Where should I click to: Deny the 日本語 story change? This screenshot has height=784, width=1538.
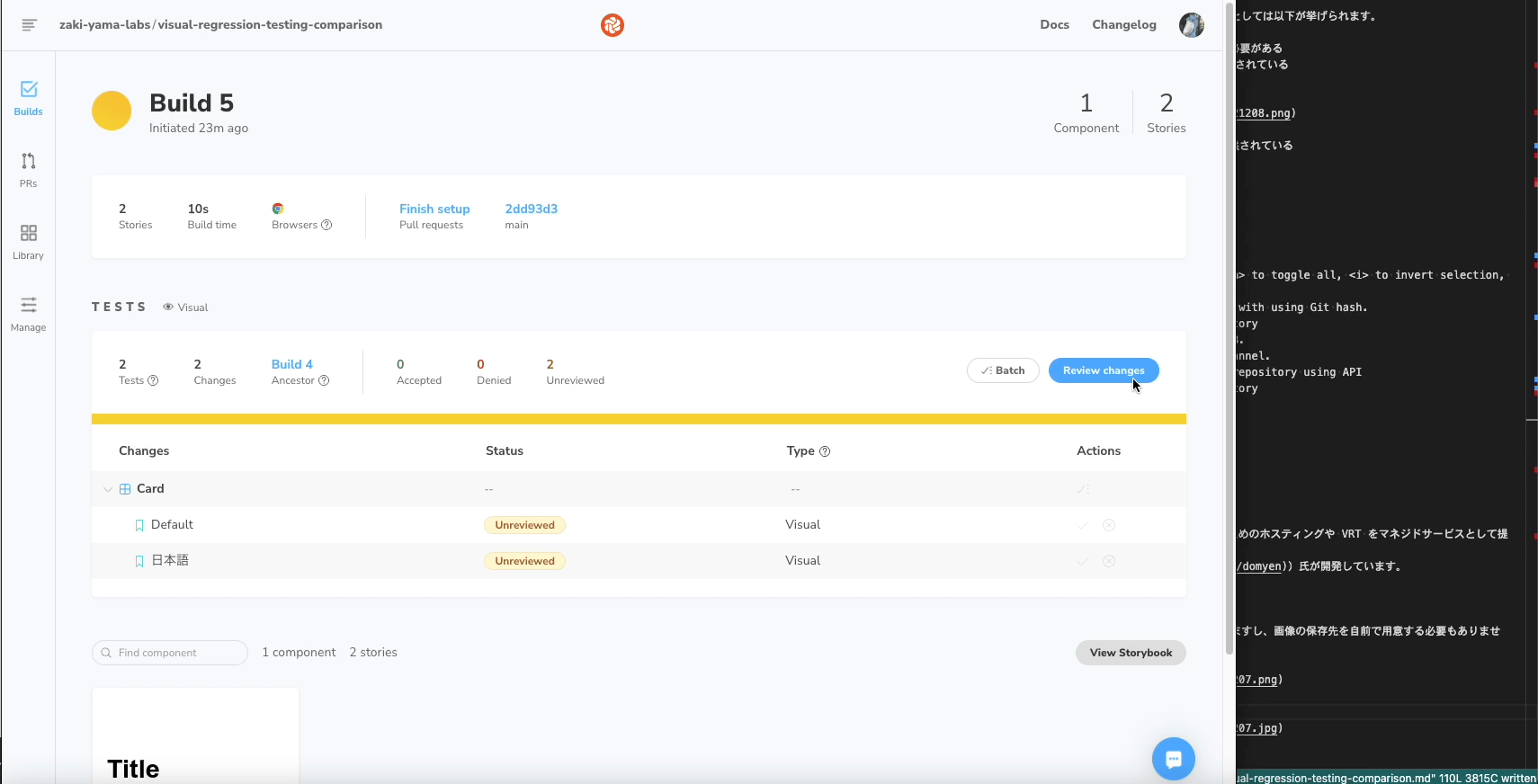(x=1109, y=561)
